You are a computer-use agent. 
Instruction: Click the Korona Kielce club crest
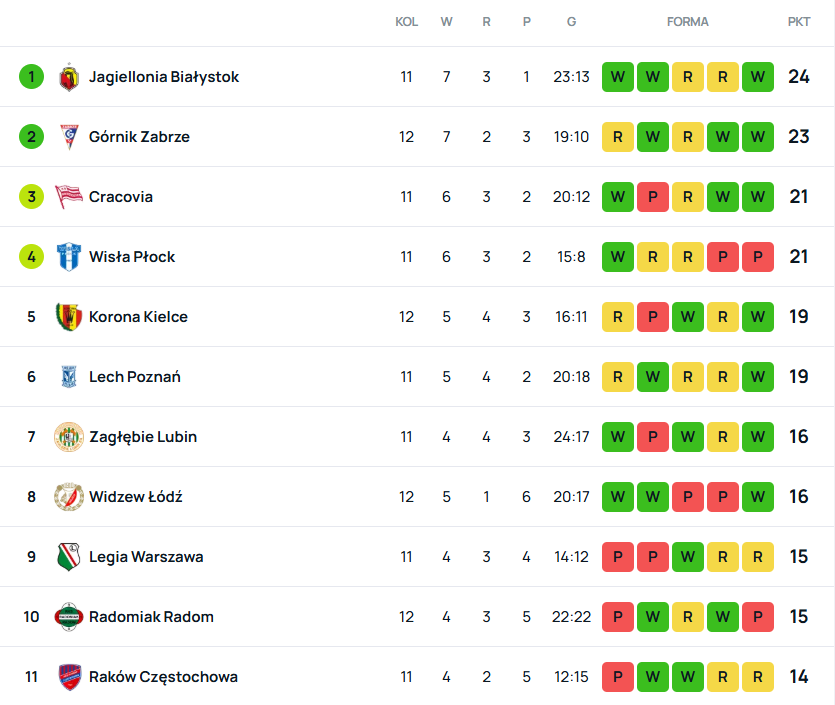(x=68, y=317)
